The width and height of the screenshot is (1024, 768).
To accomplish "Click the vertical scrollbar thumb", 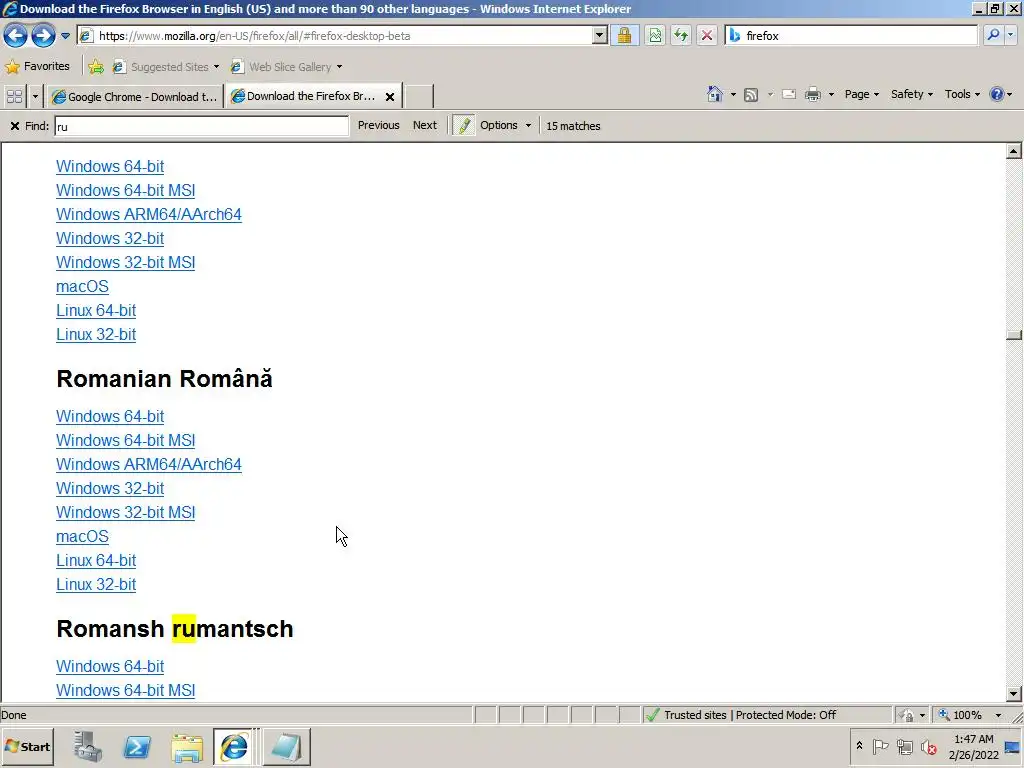I will [x=1014, y=335].
